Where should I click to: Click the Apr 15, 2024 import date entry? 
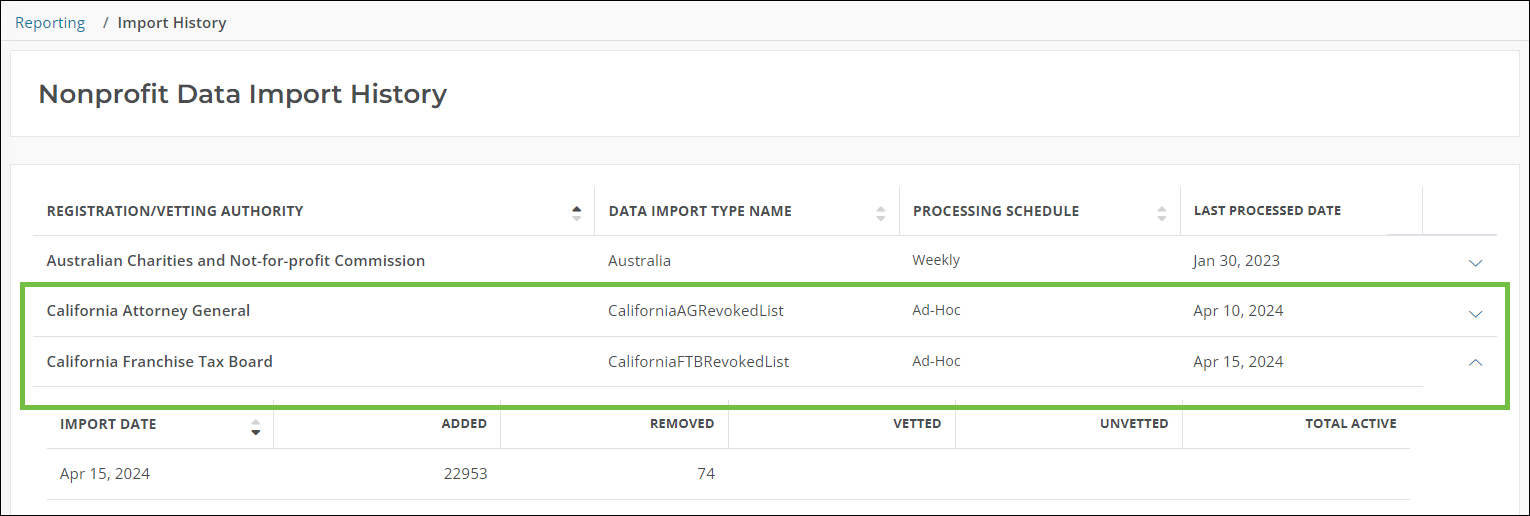(x=105, y=474)
